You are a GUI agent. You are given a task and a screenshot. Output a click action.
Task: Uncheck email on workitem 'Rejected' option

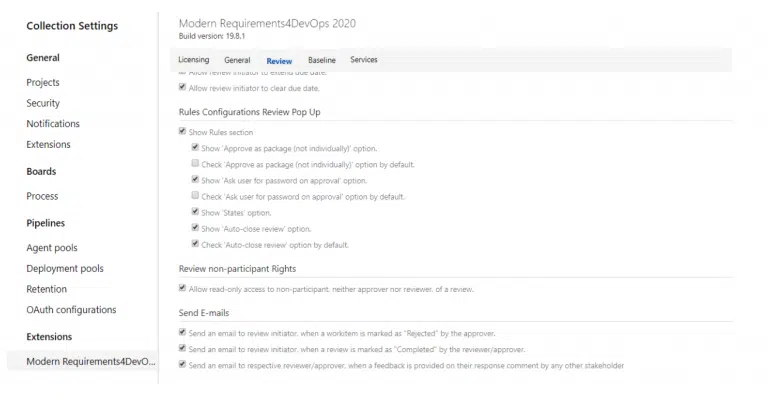(x=182, y=332)
